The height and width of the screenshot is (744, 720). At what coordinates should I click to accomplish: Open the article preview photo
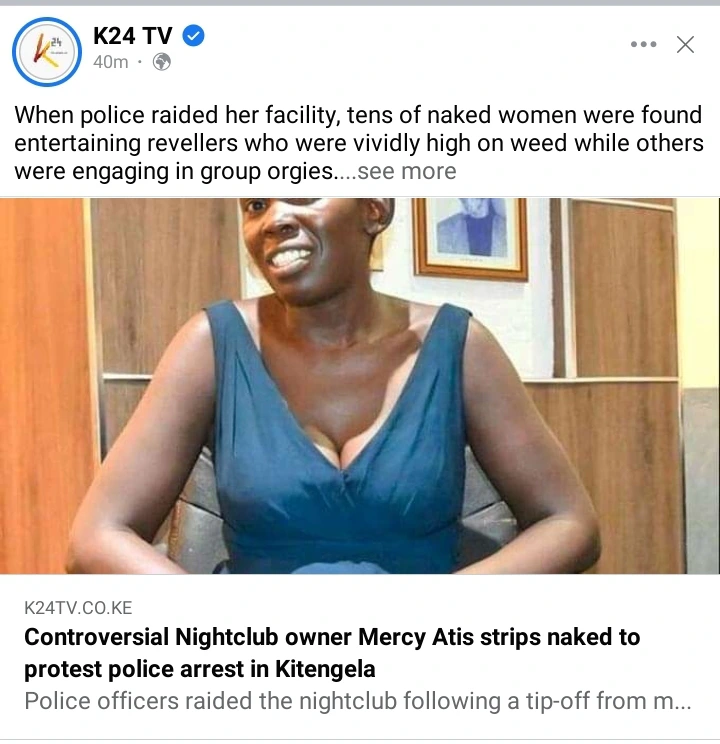click(x=360, y=386)
